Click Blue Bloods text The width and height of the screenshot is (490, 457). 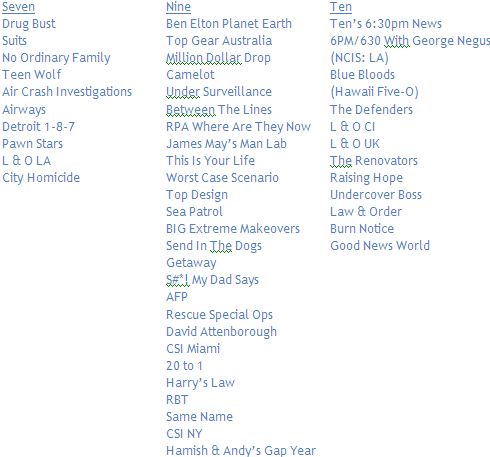point(362,75)
